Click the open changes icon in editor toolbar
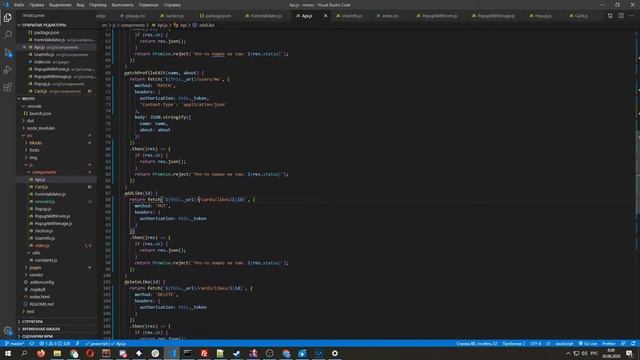This screenshot has height=360, width=640. pos(610,16)
